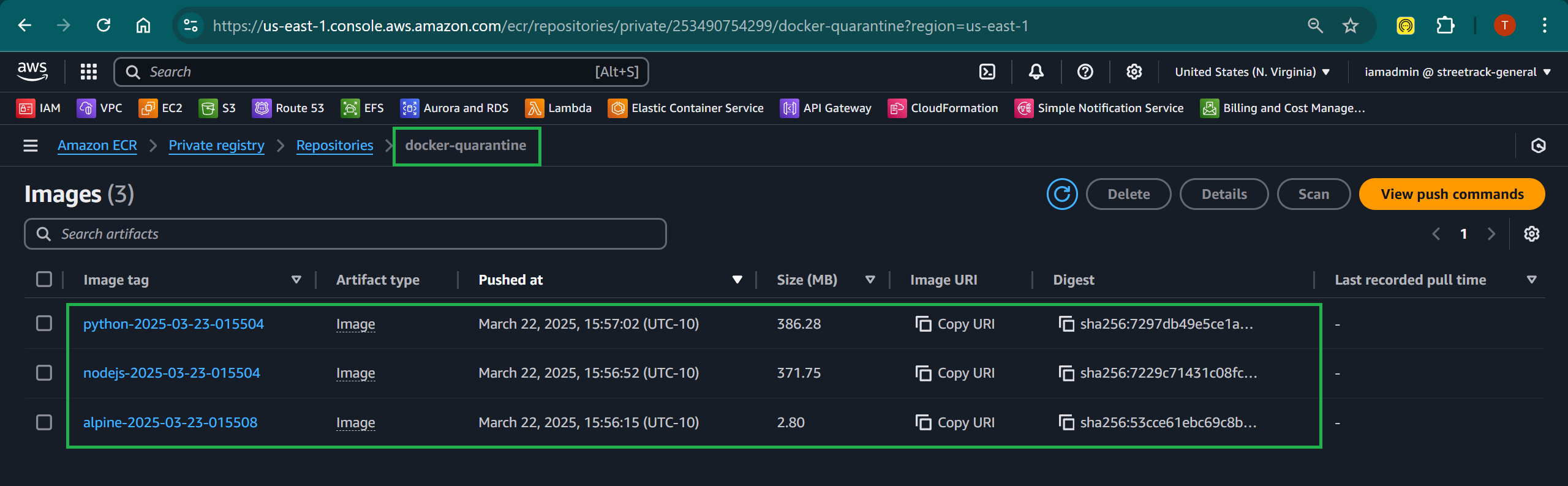Expand the United States (N. Virginia) region dropdown
This screenshot has height=486, width=1568.
point(1252,72)
